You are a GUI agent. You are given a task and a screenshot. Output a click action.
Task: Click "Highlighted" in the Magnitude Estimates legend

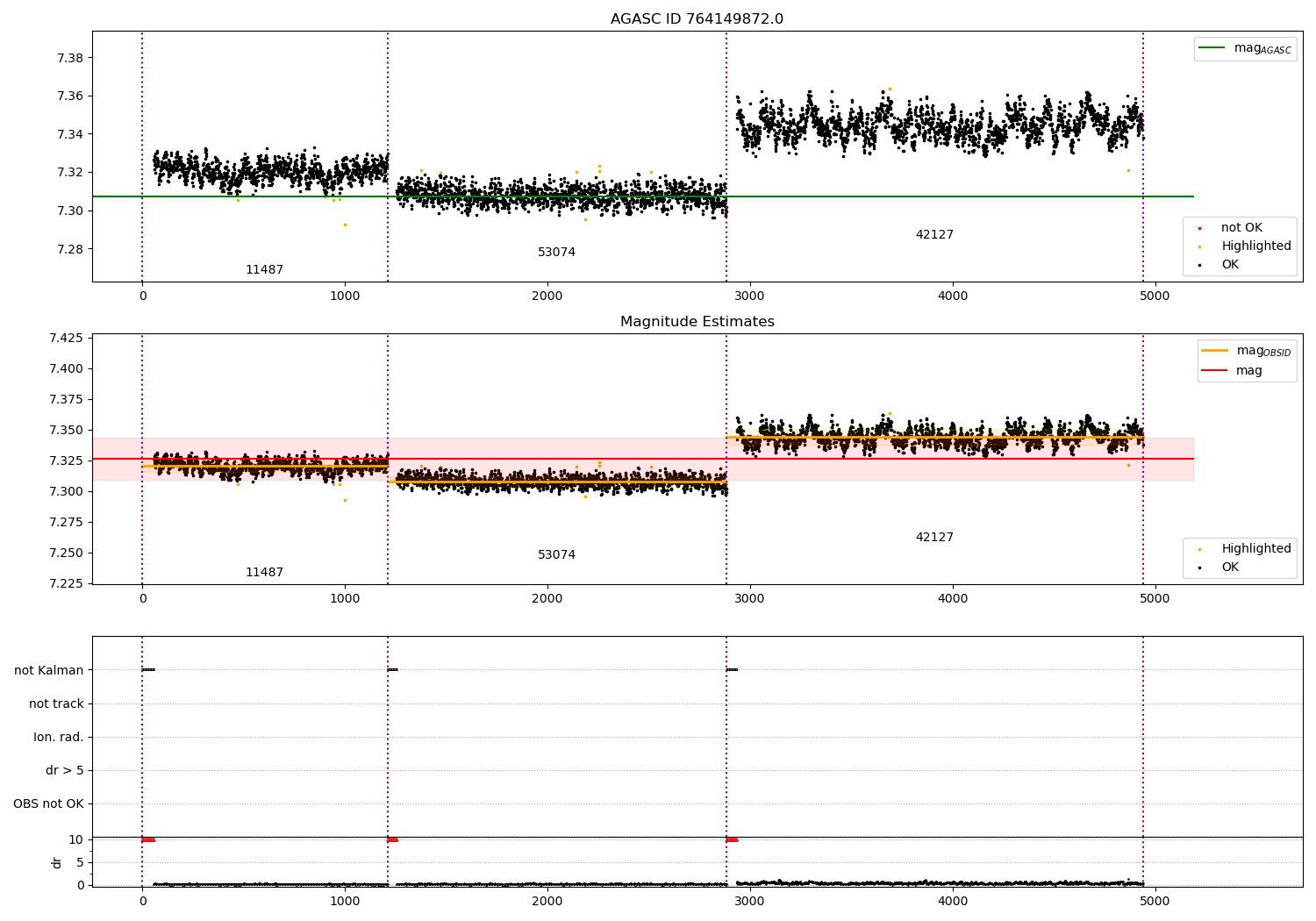pyautogui.click(x=1245, y=549)
